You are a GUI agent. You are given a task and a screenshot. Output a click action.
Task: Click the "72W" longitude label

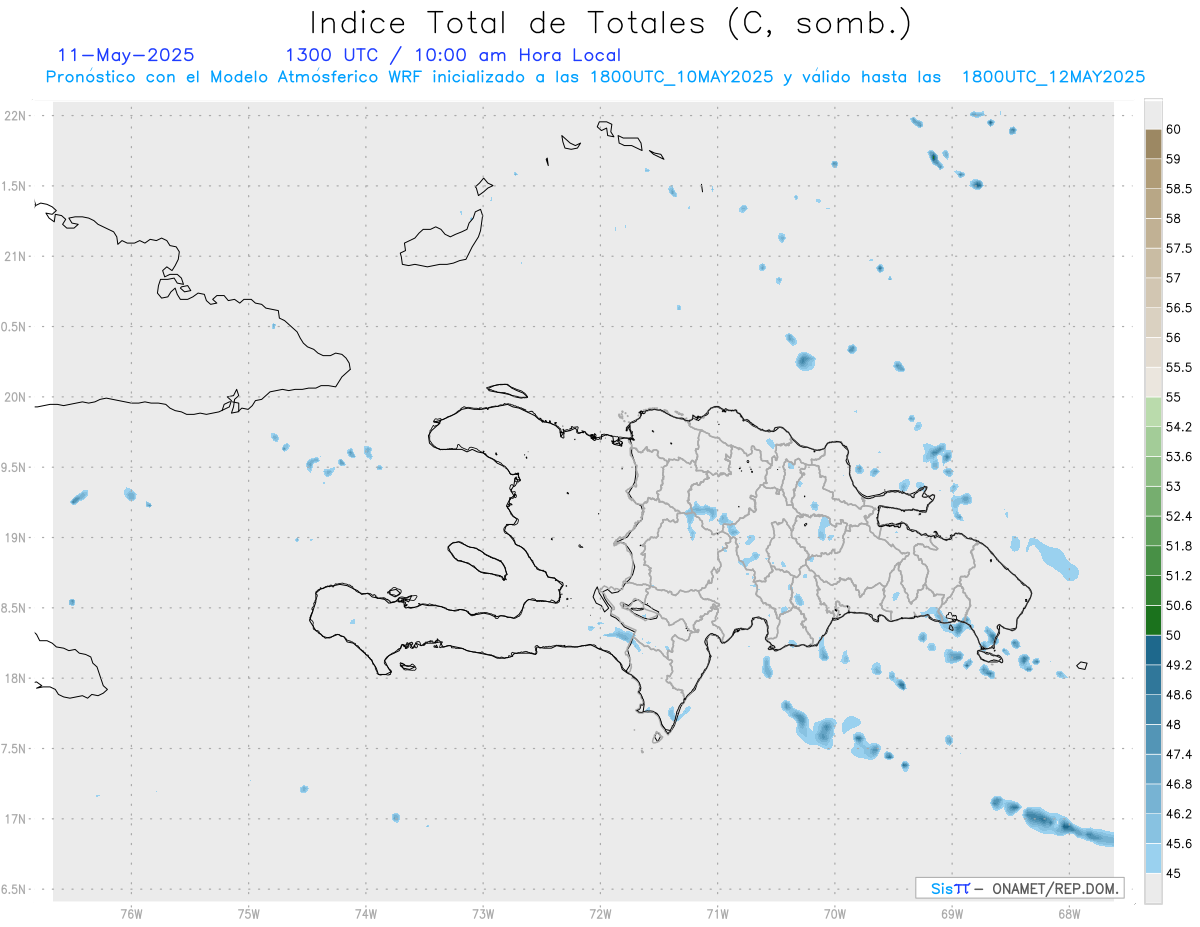(x=600, y=913)
